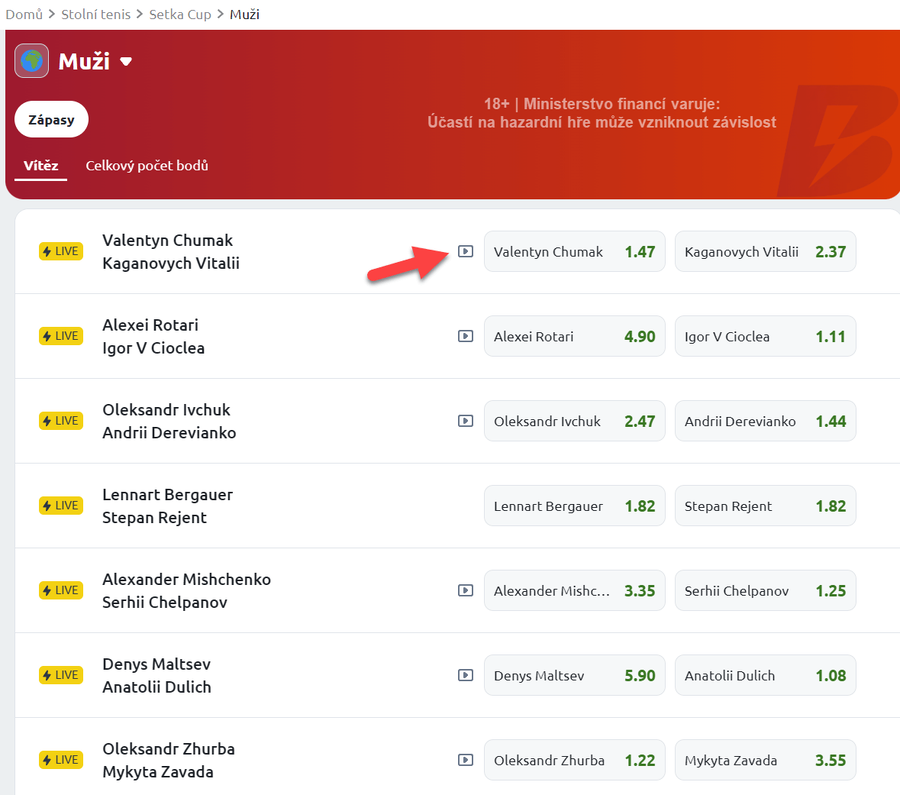Pick Stepan Rejent odds 1.82

click(x=765, y=506)
